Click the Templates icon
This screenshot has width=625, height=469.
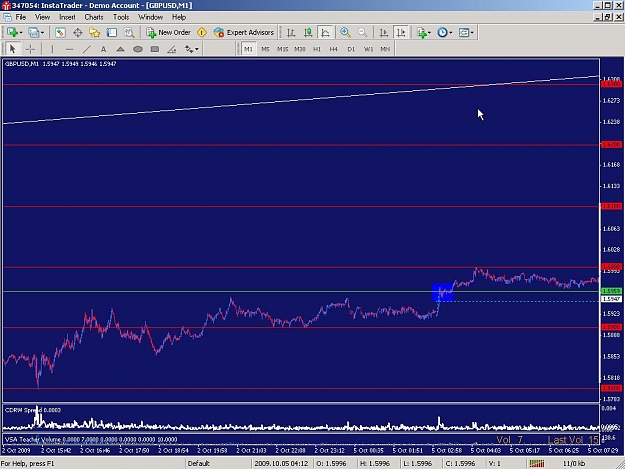click(x=464, y=32)
